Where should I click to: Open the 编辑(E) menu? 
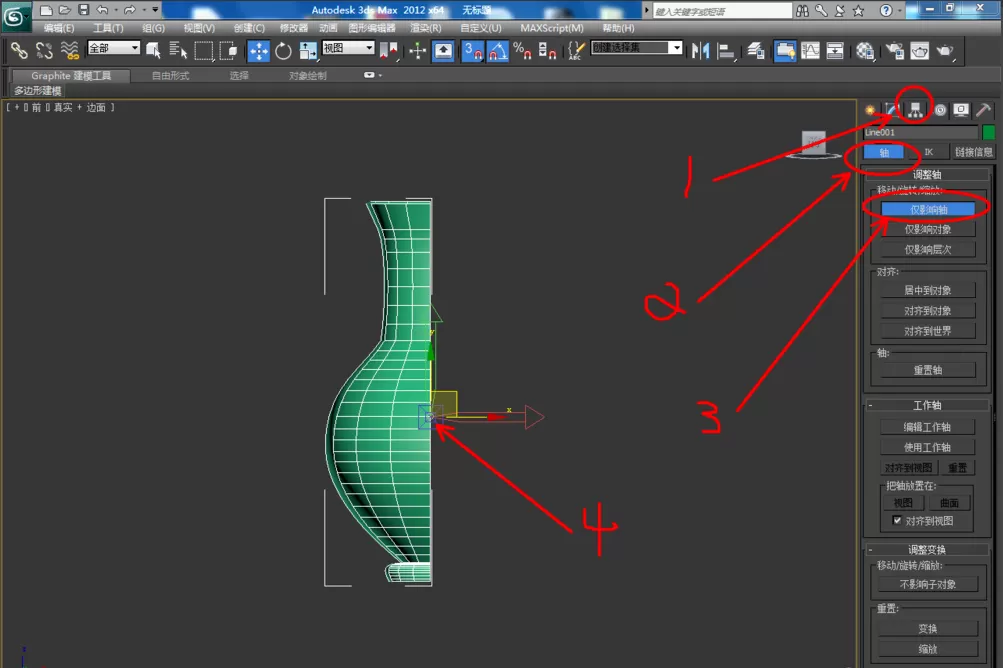click(59, 28)
